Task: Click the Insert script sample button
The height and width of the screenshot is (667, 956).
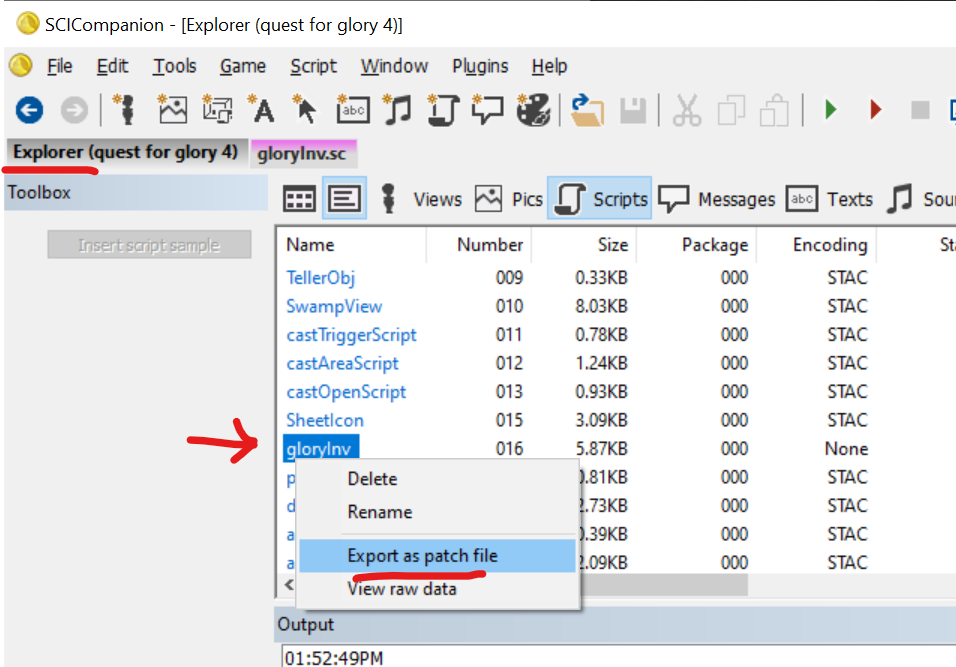Action: tap(149, 244)
